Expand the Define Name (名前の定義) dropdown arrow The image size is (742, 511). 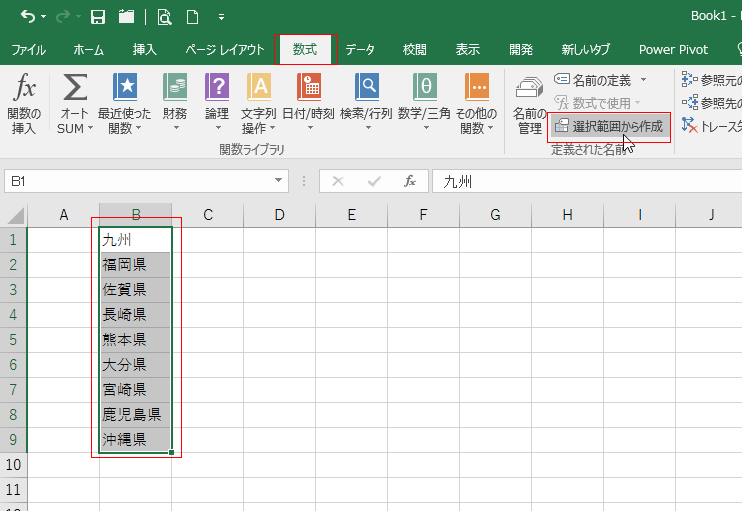tap(643, 79)
